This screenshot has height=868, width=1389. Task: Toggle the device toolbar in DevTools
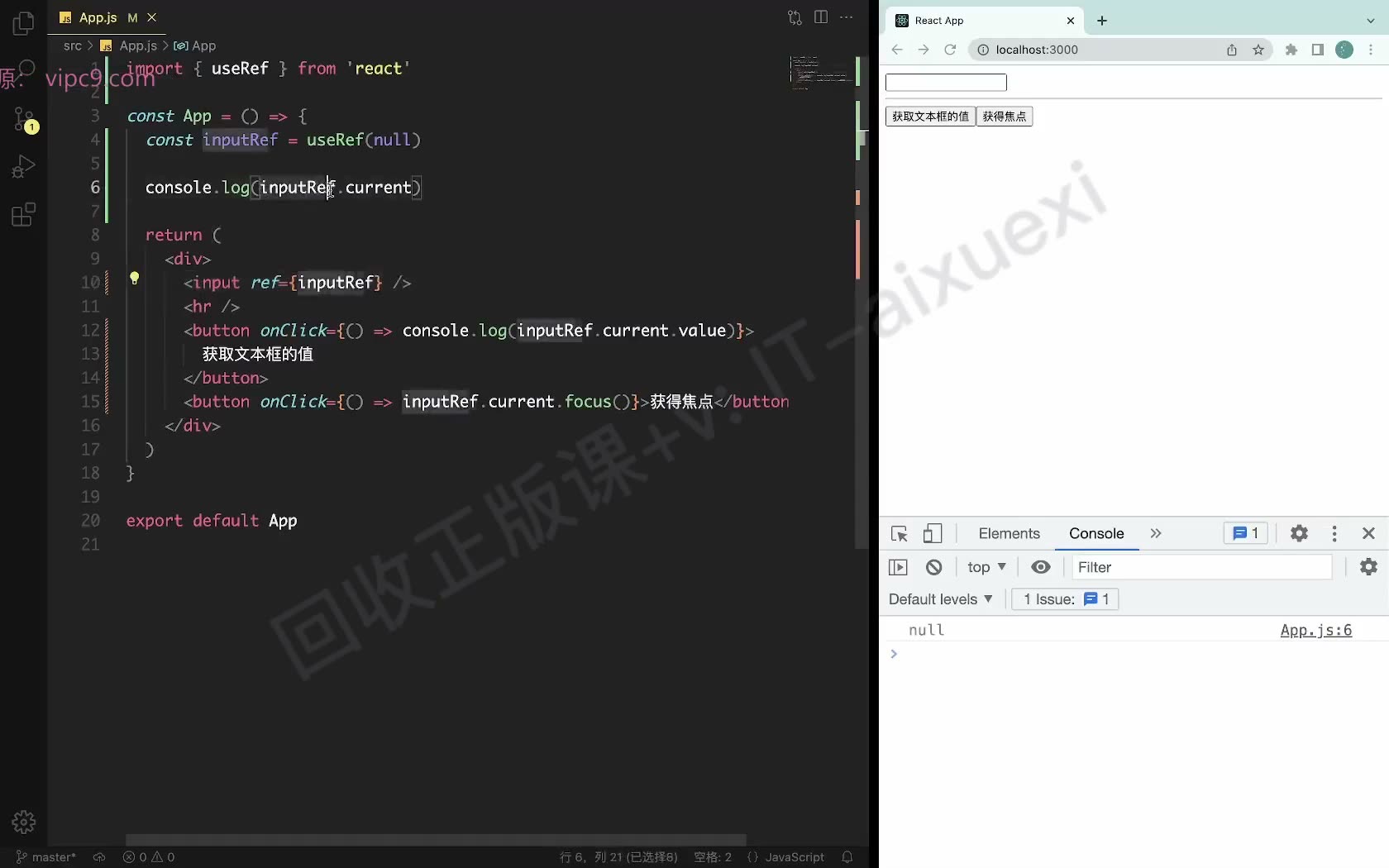pos(933,534)
